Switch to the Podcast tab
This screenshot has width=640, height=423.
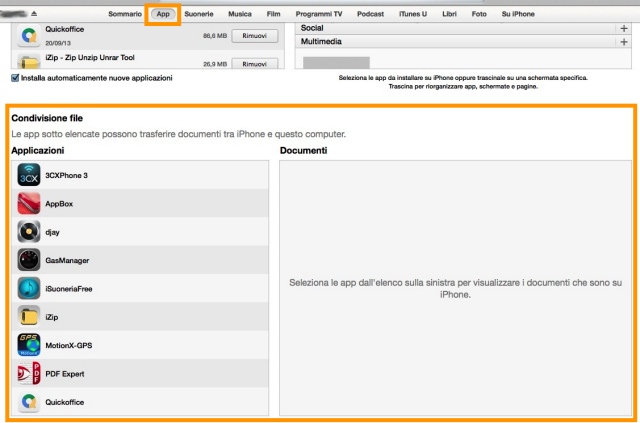click(370, 14)
